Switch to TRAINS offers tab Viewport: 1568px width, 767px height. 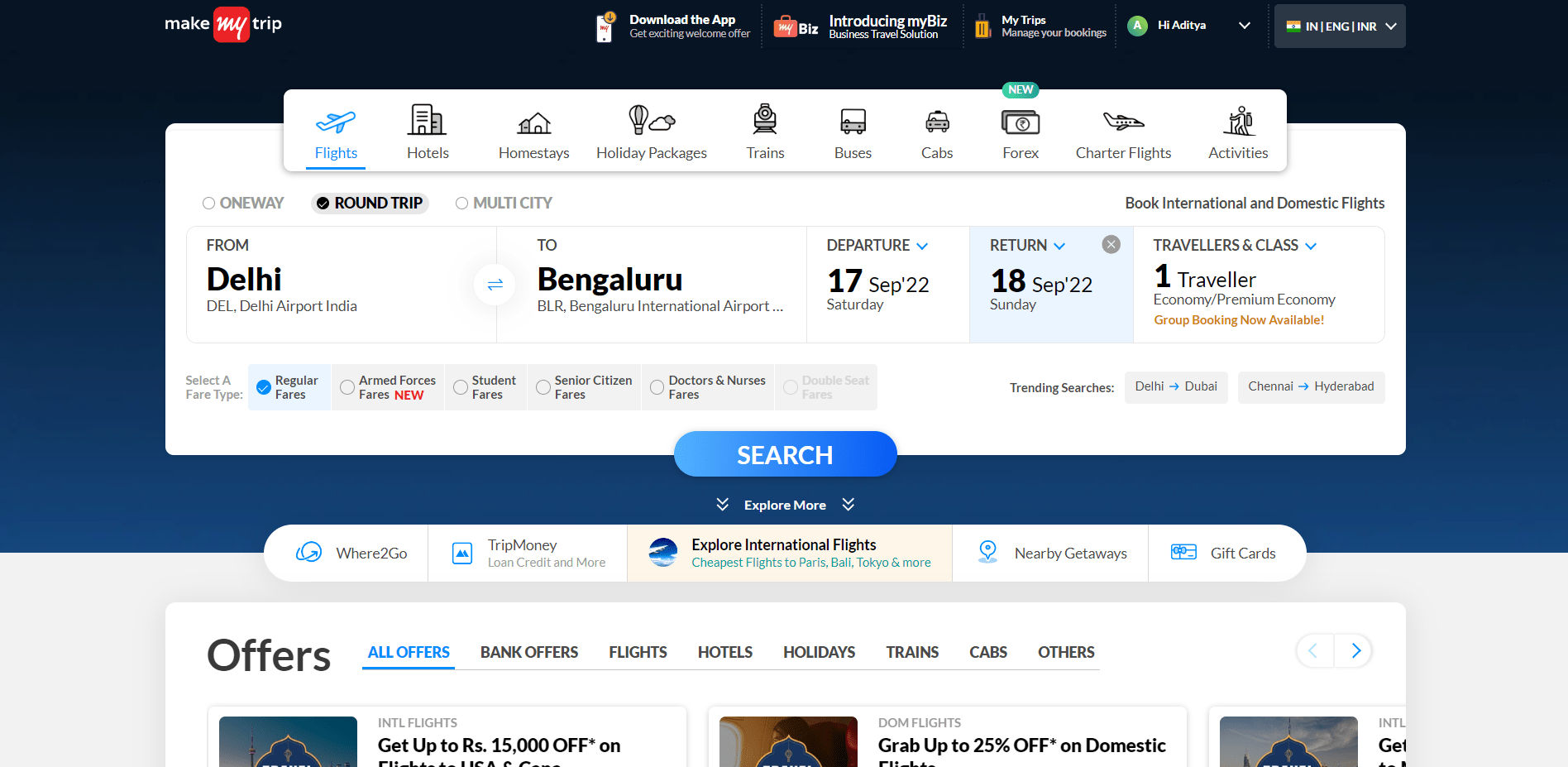click(x=912, y=652)
